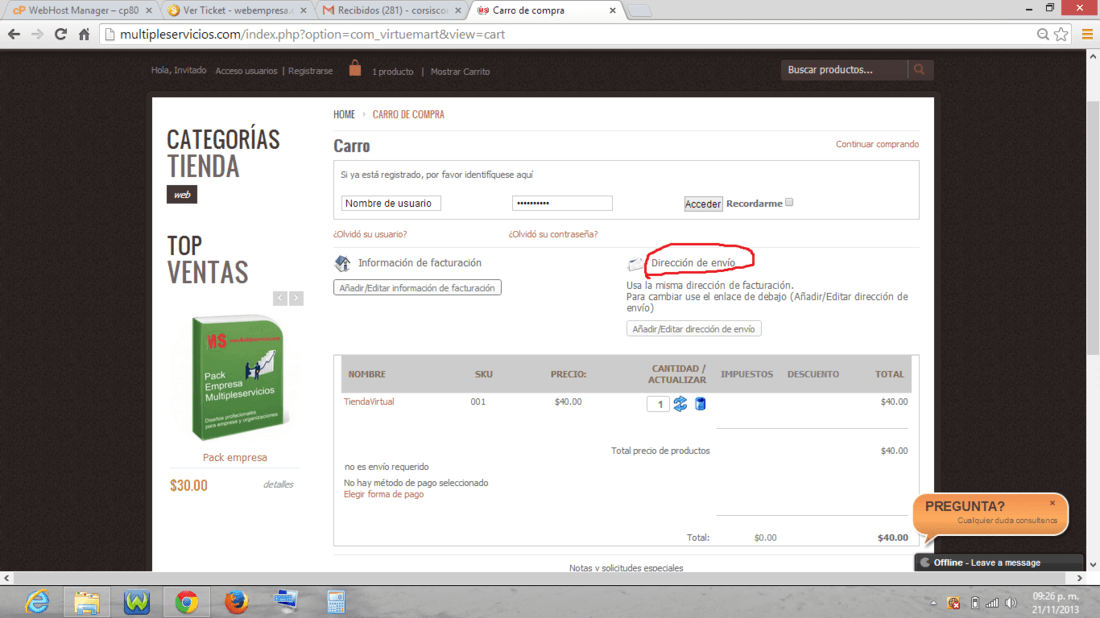This screenshot has width=1100, height=618.
Task: Edit the quantity field for TiendaVirtual
Action: tap(658, 404)
